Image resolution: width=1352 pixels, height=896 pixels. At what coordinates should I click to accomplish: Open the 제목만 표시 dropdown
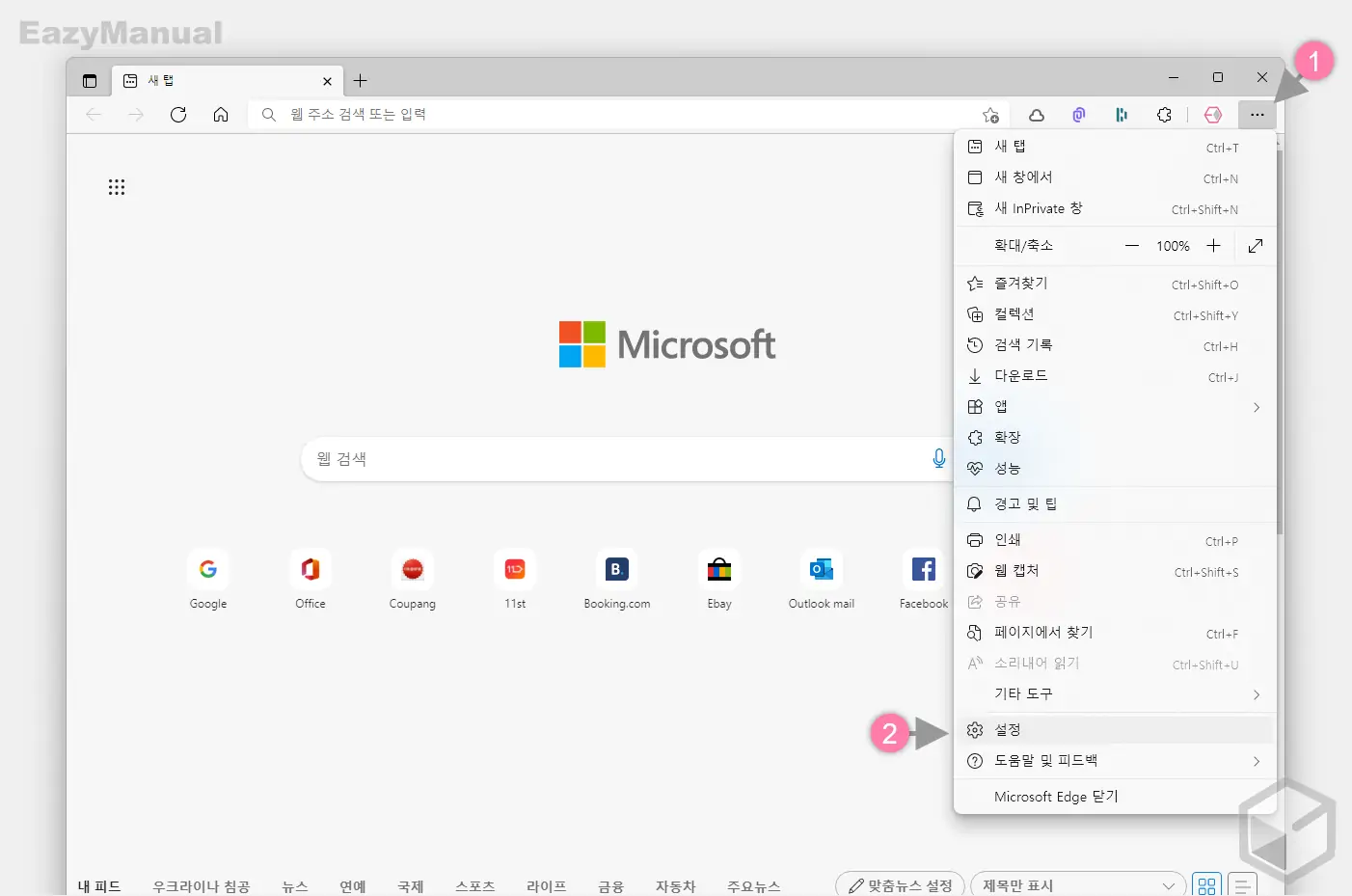[x=1078, y=884]
